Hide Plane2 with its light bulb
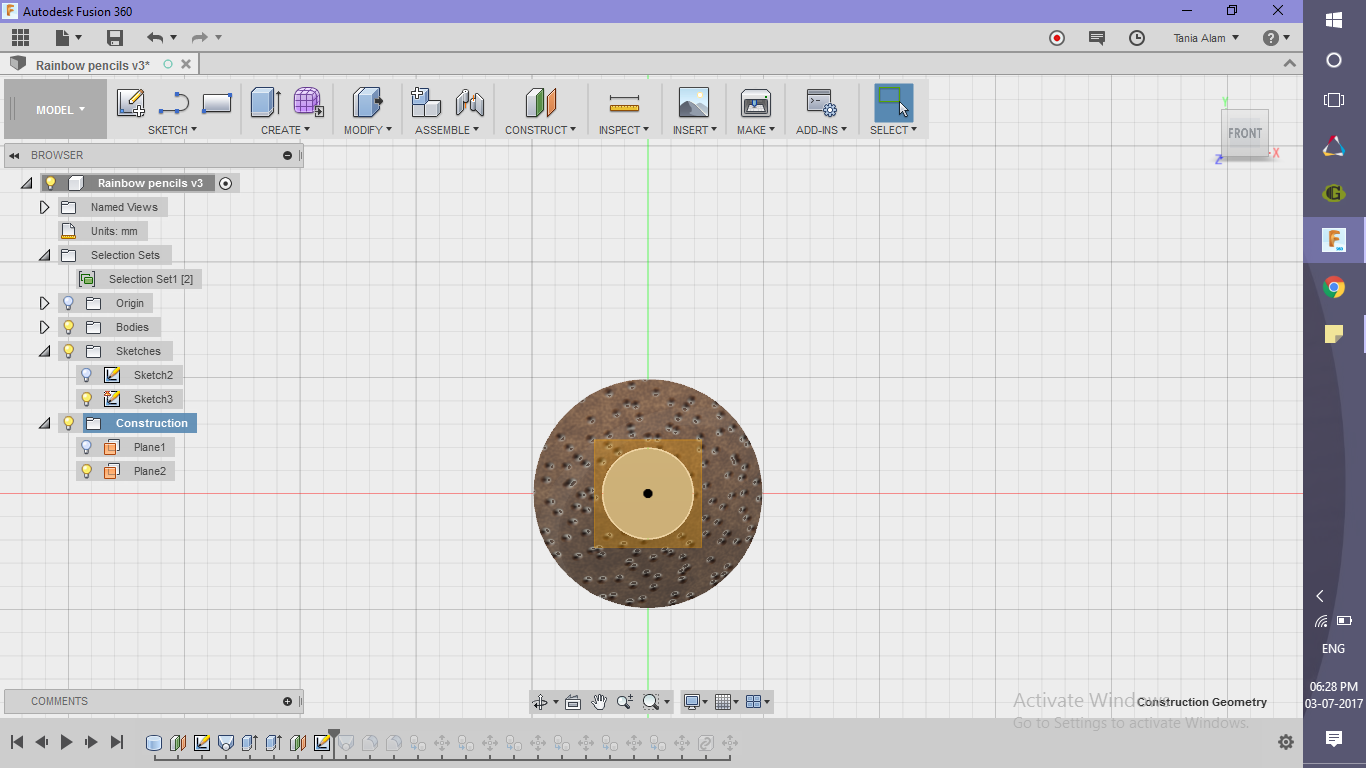Viewport: 1366px width, 768px height. (87, 471)
